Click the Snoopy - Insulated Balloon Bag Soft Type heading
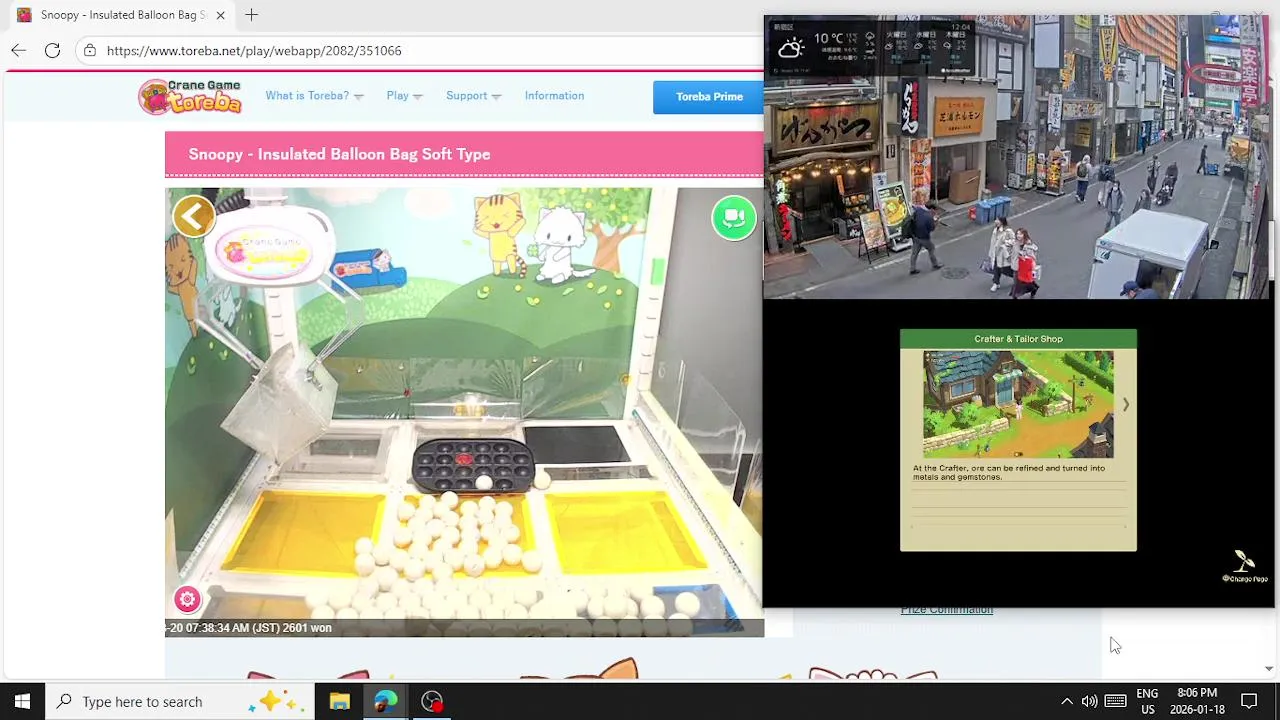Viewport: 1280px width, 720px height. tap(339, 154)
